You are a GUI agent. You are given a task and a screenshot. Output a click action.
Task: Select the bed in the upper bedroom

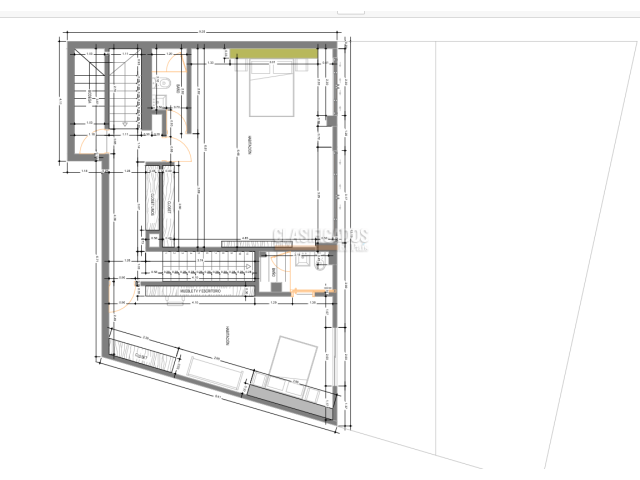[271, 93]
